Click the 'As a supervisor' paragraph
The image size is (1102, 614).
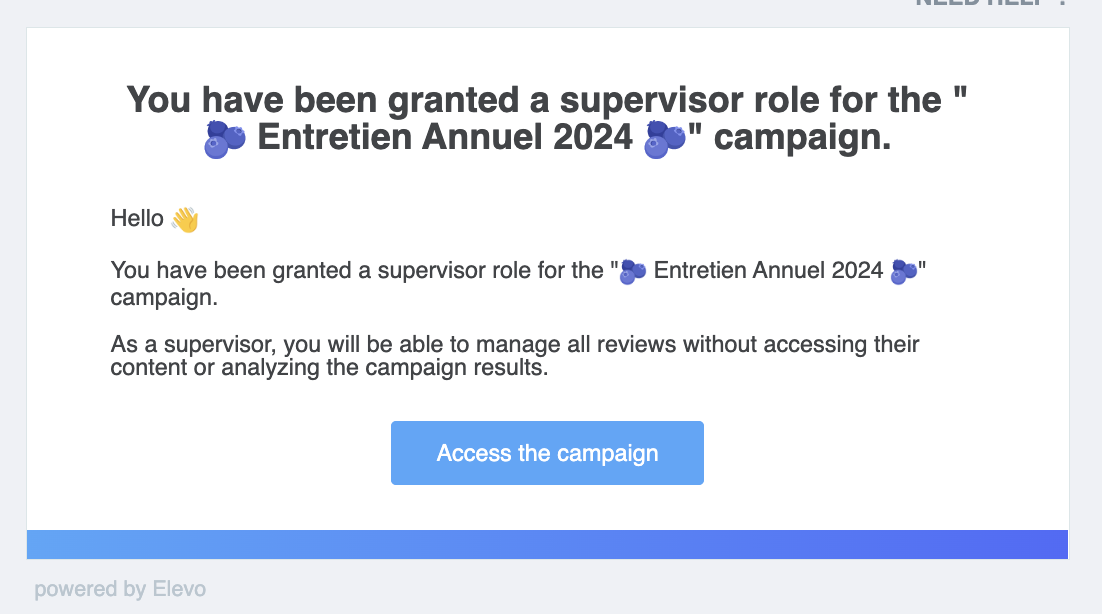tap(514, 355)
